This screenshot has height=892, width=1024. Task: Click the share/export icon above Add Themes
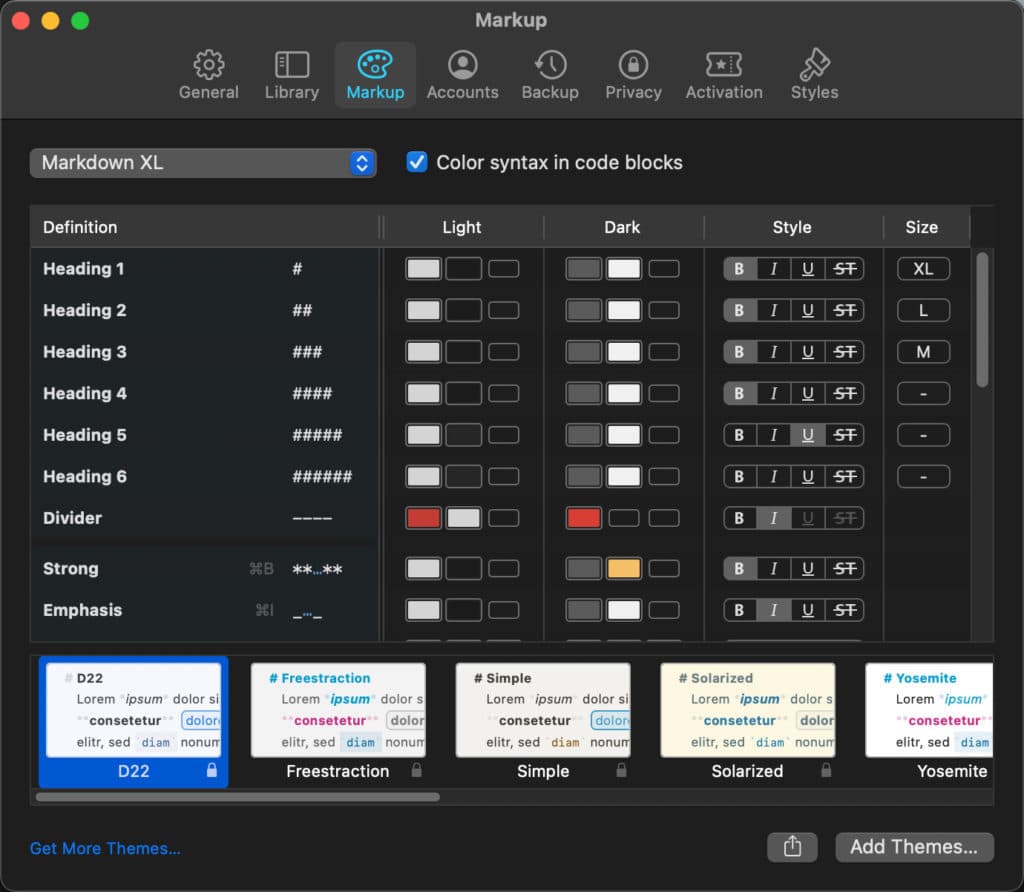coord(792,847)
